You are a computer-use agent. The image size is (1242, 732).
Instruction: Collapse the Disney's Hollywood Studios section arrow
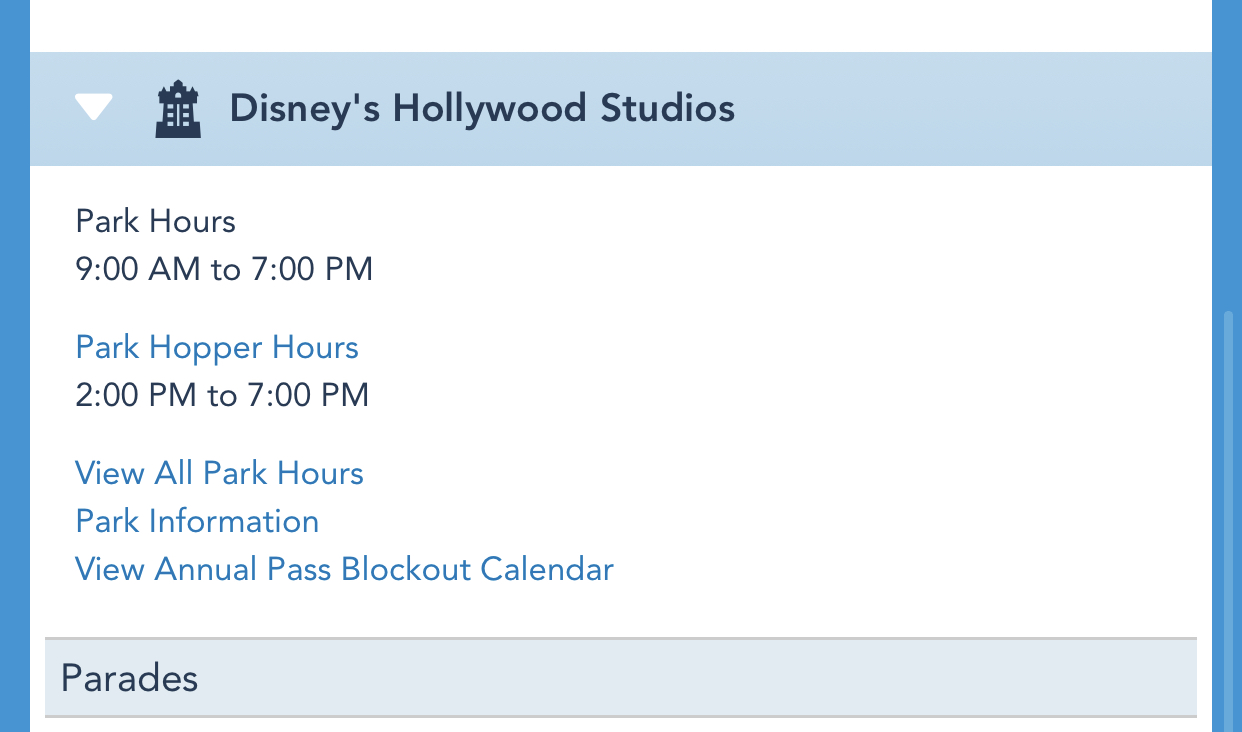(94, 107)
